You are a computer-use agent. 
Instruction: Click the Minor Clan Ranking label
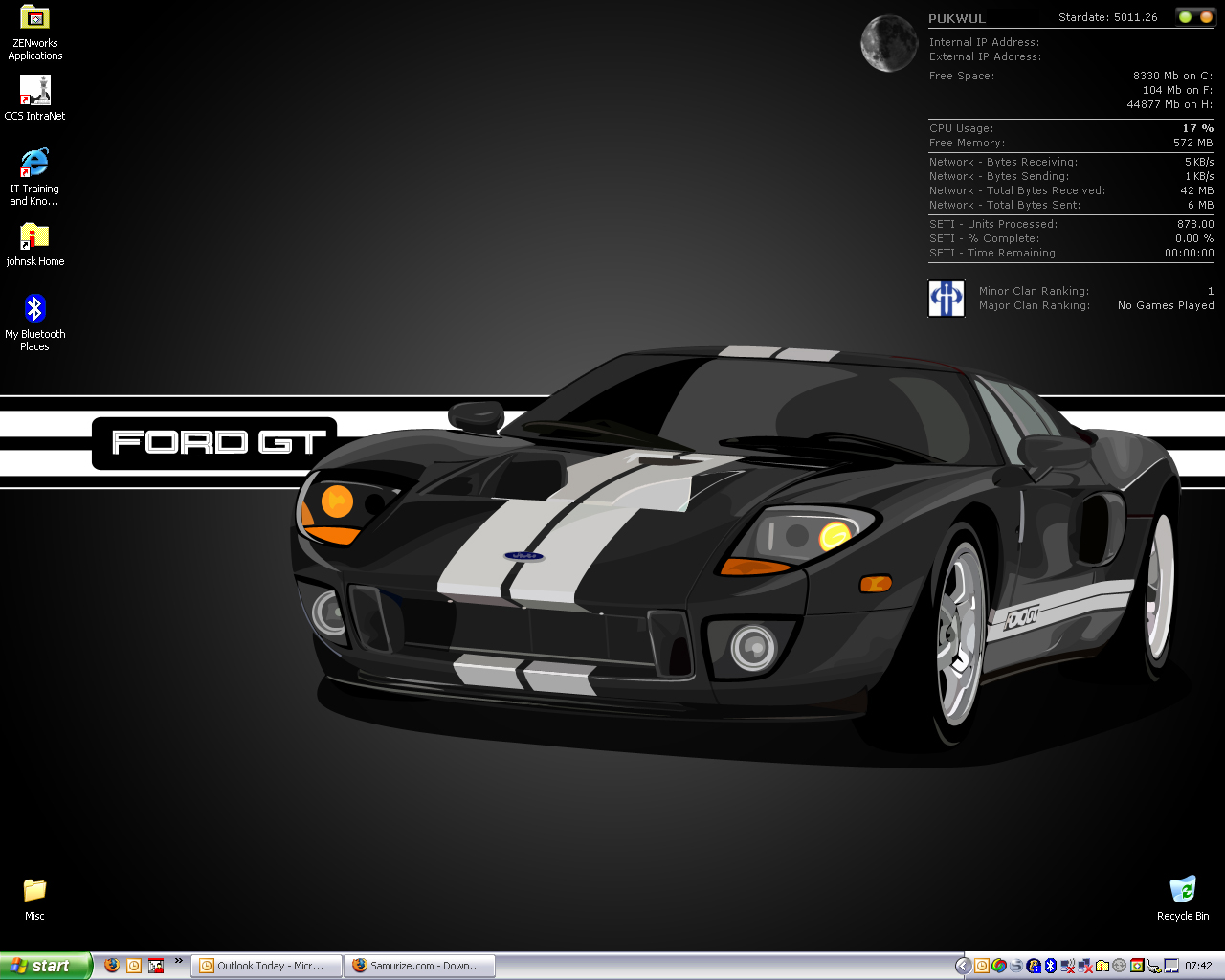pos(1034,291)
